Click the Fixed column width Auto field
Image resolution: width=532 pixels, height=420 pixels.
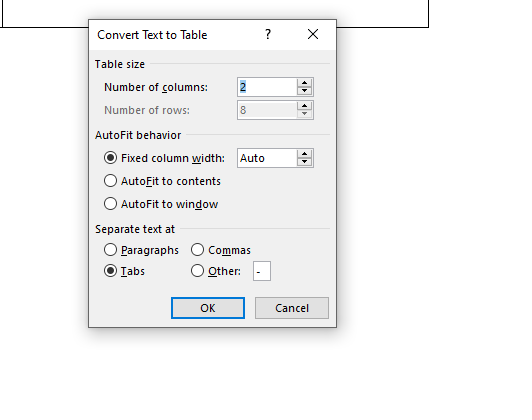(267, 158)
